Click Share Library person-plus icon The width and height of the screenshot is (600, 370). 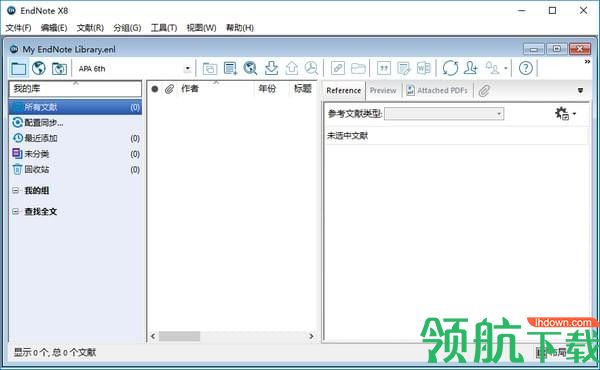[471, 68]
